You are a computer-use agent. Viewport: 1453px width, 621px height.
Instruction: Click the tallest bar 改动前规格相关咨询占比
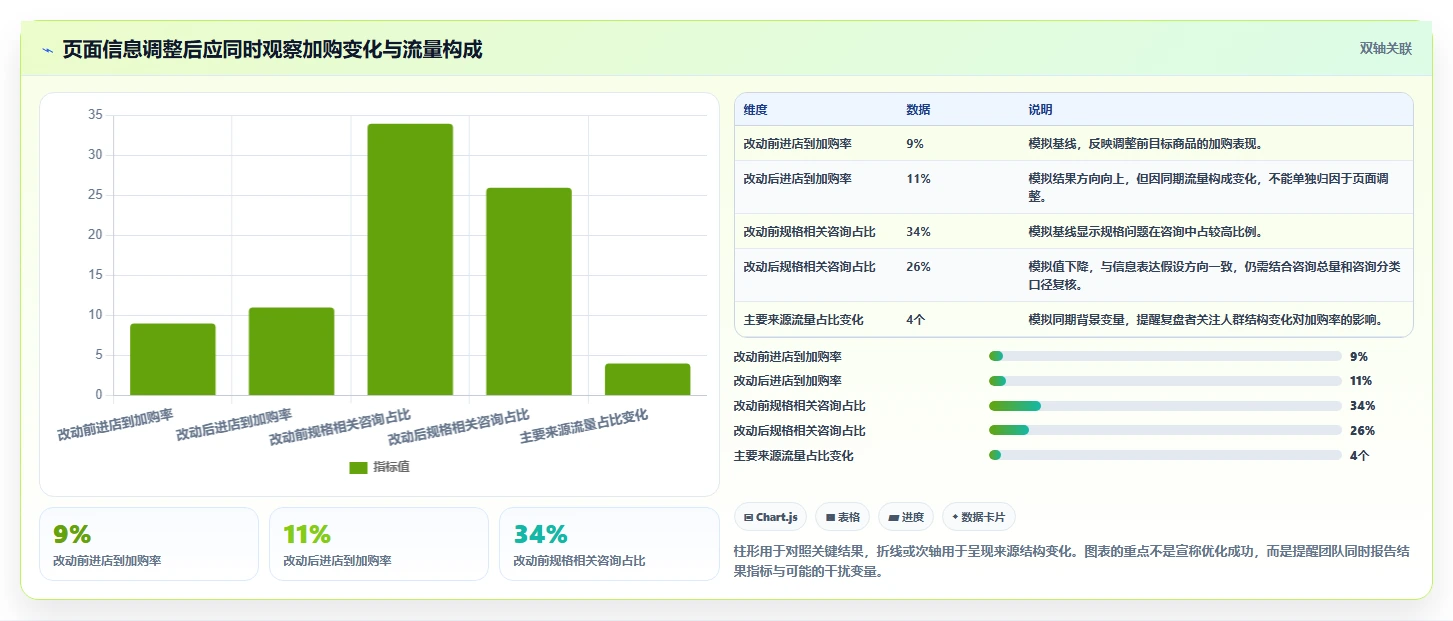pos(410,259)
